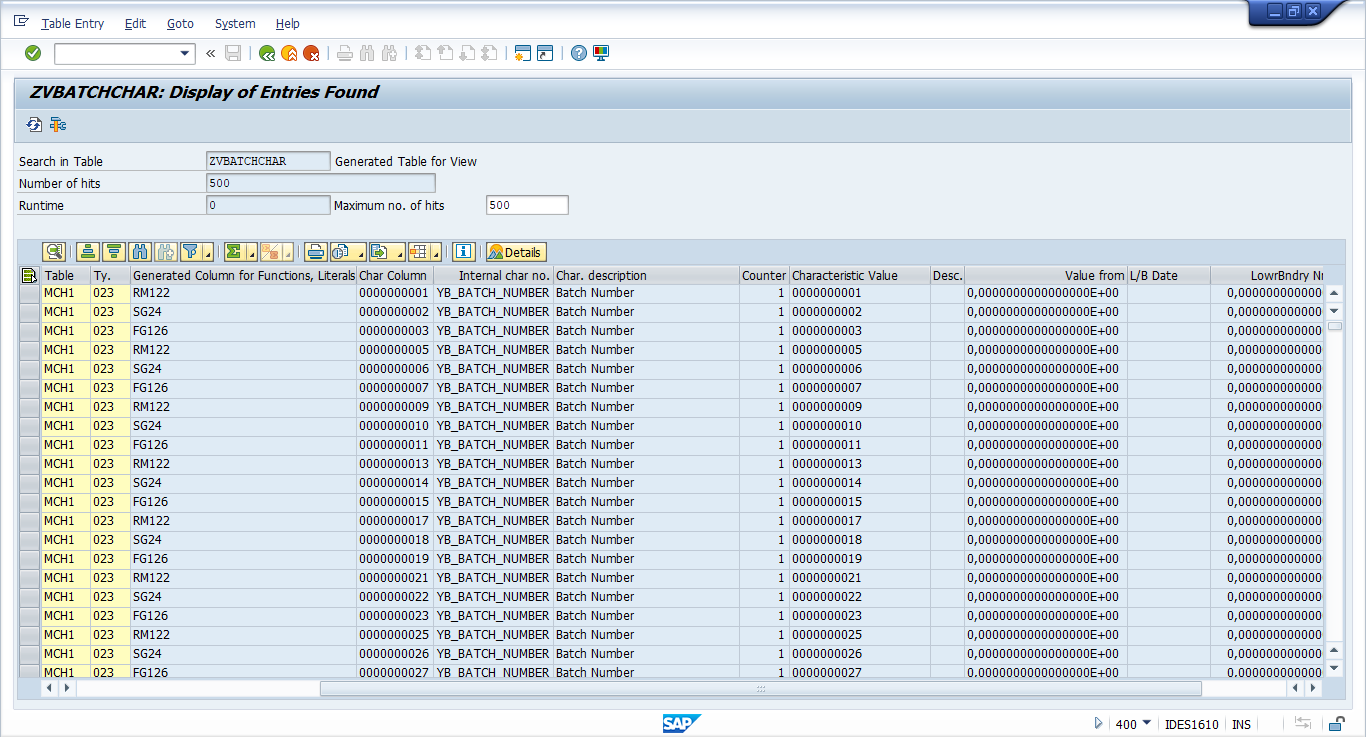Click the horizontal scrollbar right arrow
Viewport: 1366px width, 737px height.
pos(1314,689)
